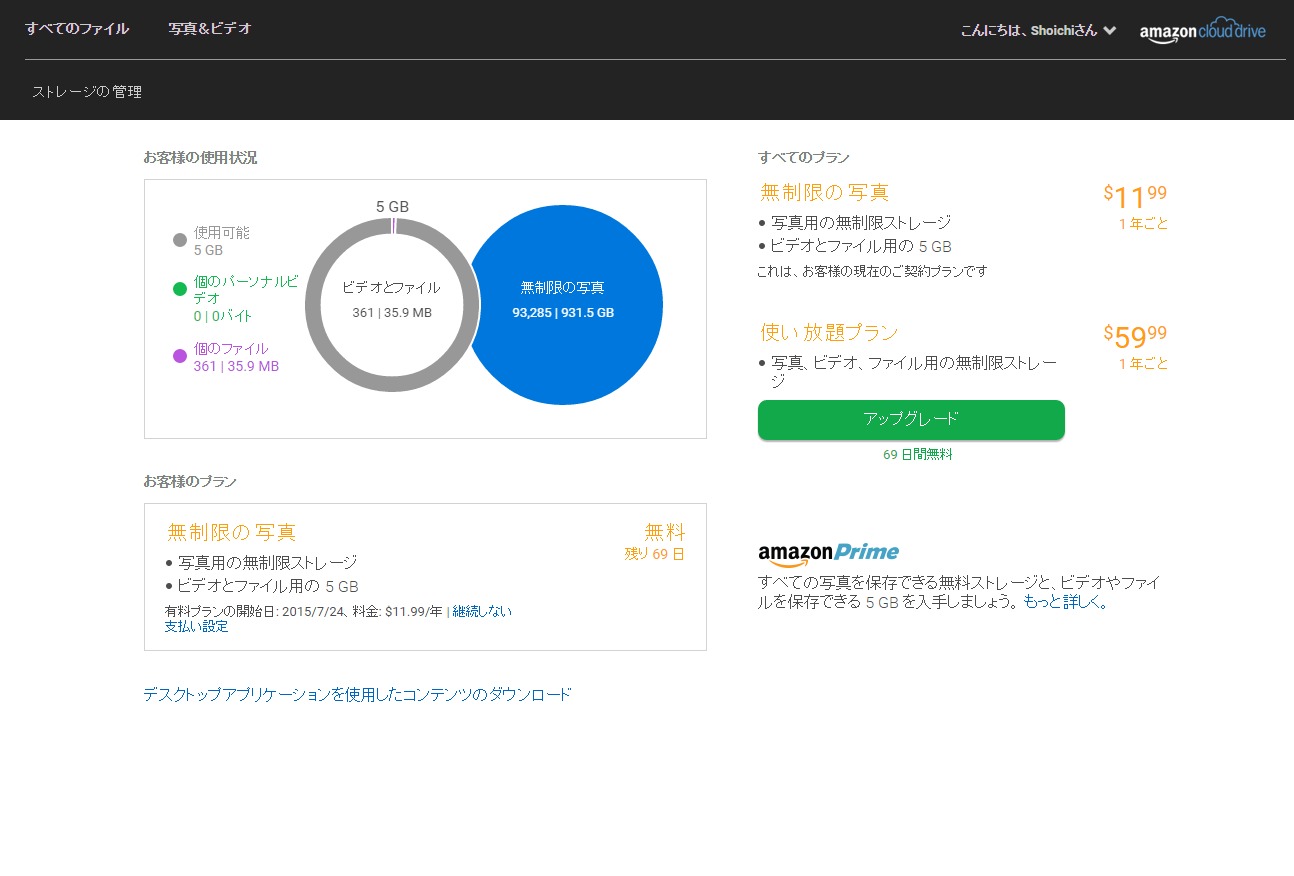The image size is (1294, 876).
Task: Click the Amazon Prime logo
Action: [x=828, y=553]
